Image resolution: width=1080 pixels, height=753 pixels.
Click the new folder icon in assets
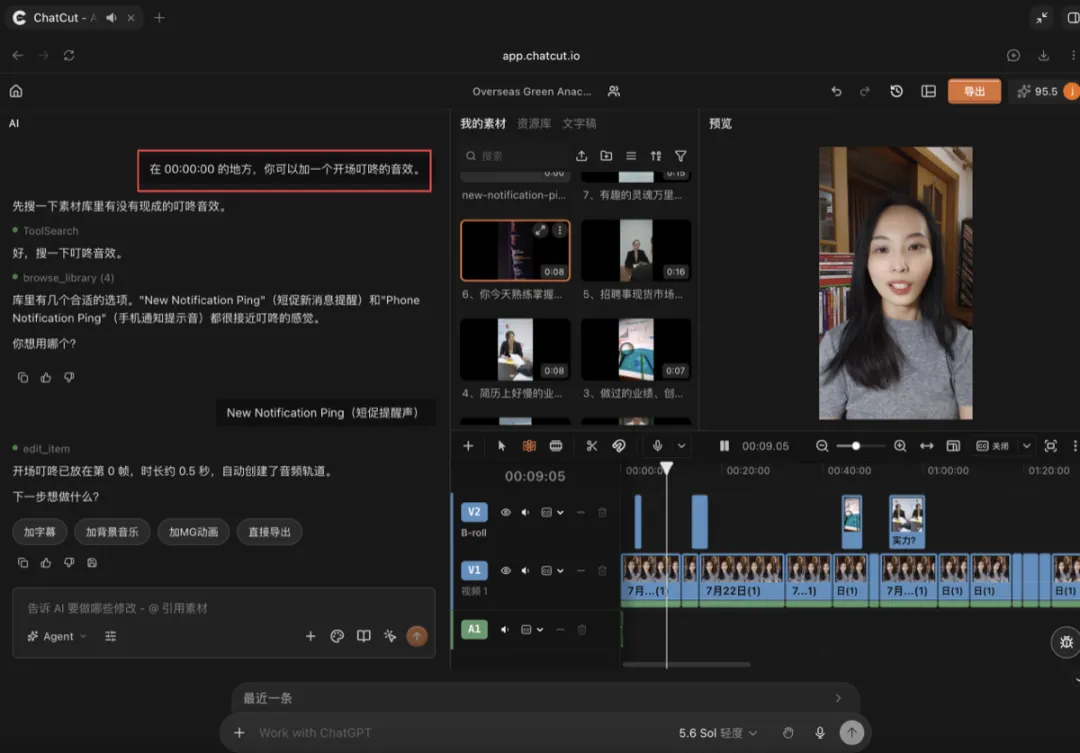tap(606, 156)
